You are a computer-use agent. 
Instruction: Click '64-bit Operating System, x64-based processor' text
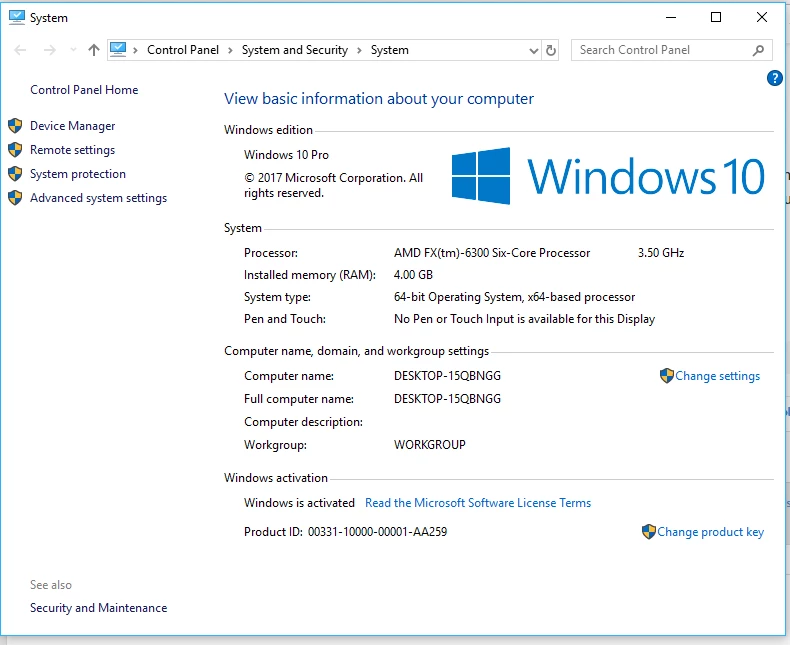tap(514, 297)
